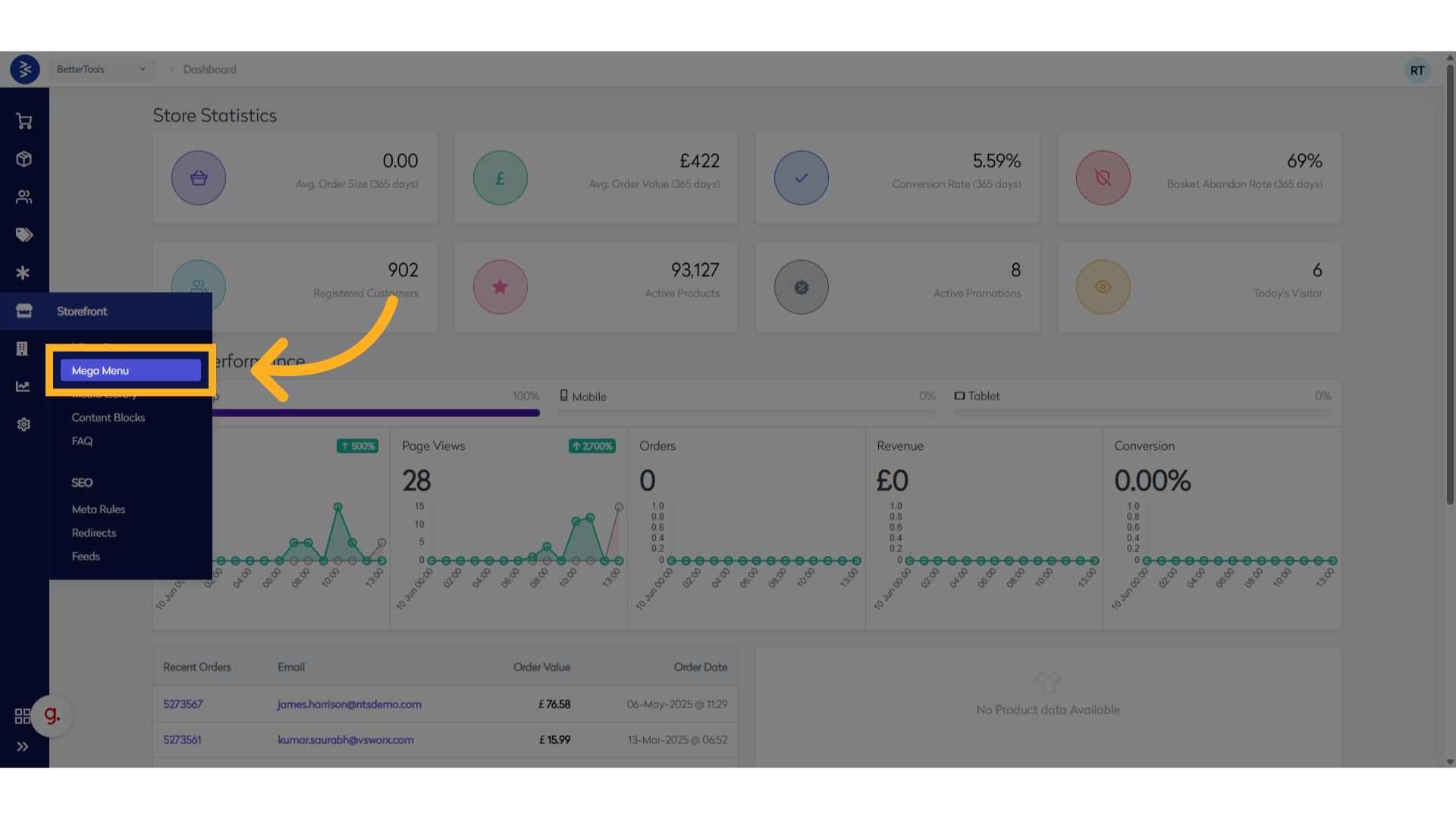This screenshot has width=1456, height=819.
Task: Open Content Blocks menu item
Action: coord(108,418)
